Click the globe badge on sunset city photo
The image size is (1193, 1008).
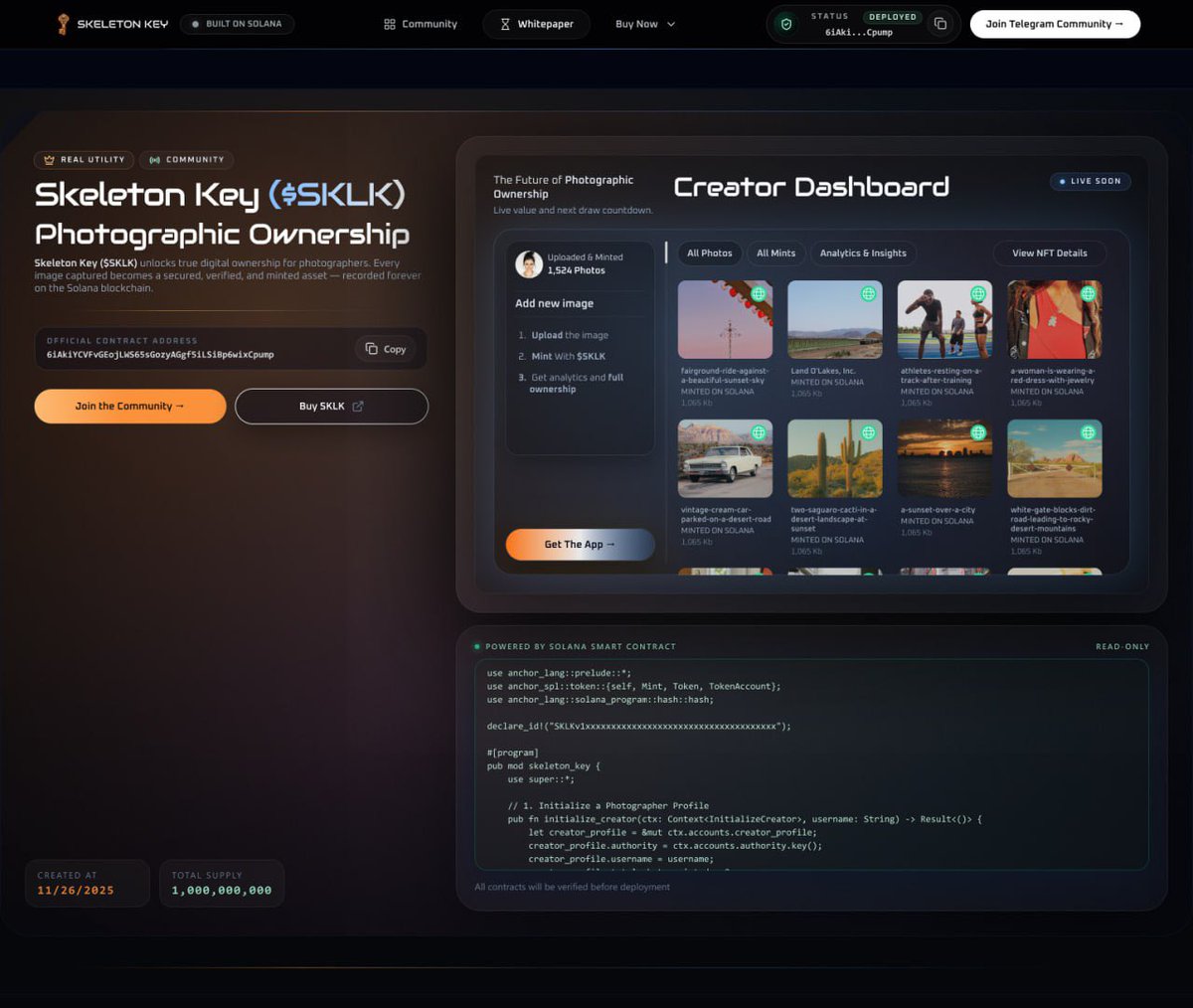pyautogui.click(x=978, y=432)
